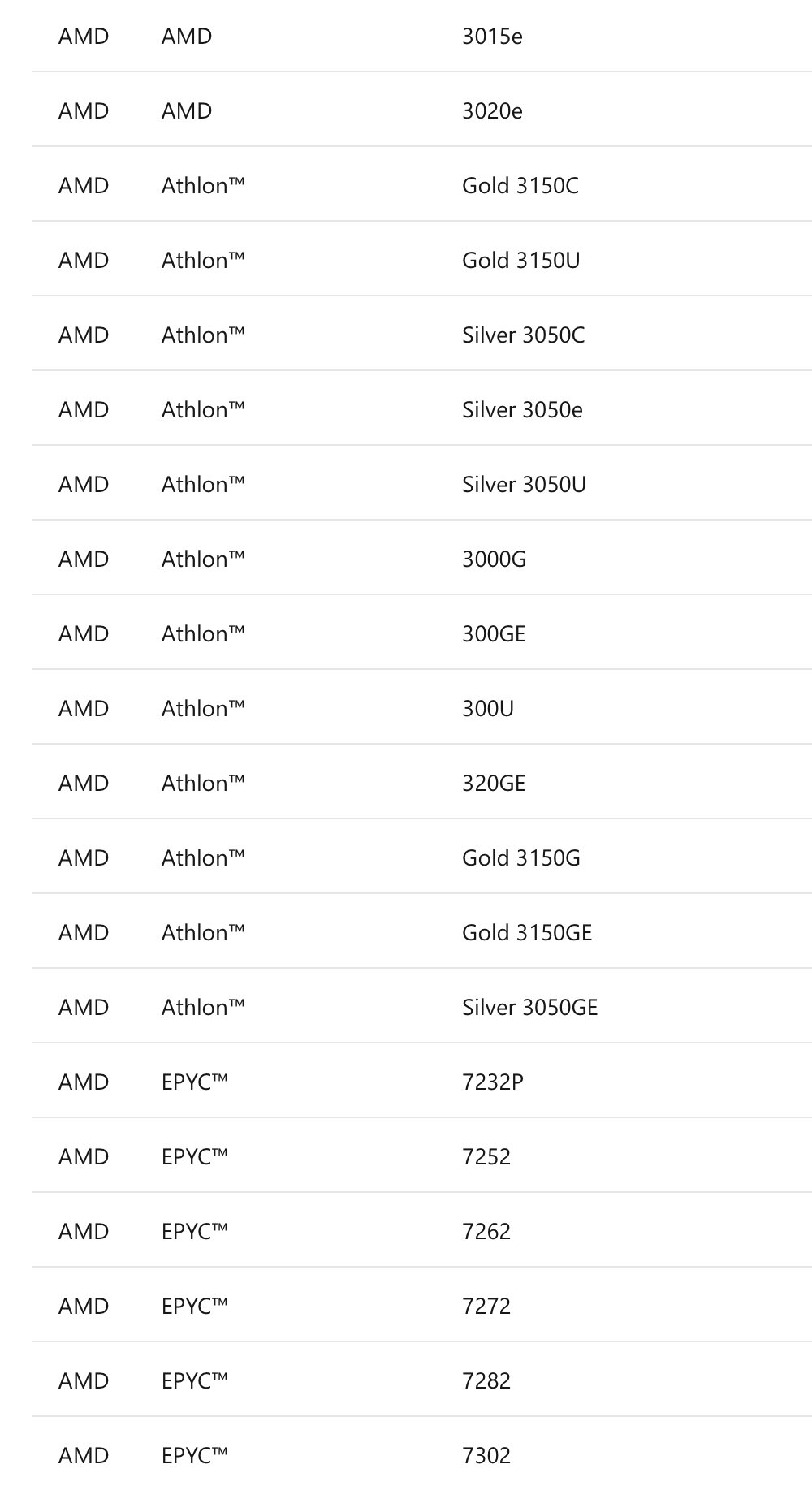The height and width of the screenshot is (1486, 812).
Task: Click the EPYC 7252 model entry
Action: [486, 1157]
